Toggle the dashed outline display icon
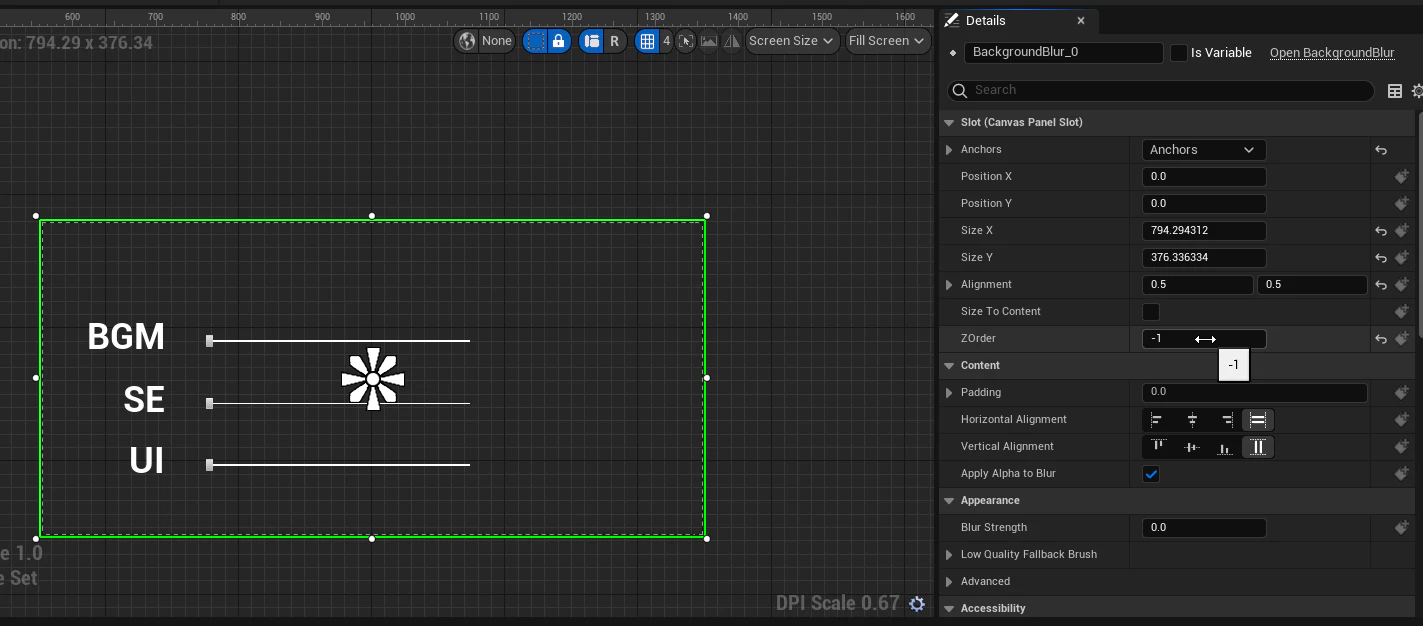Viewport: 1423px width, 626px height. point(536,41)
